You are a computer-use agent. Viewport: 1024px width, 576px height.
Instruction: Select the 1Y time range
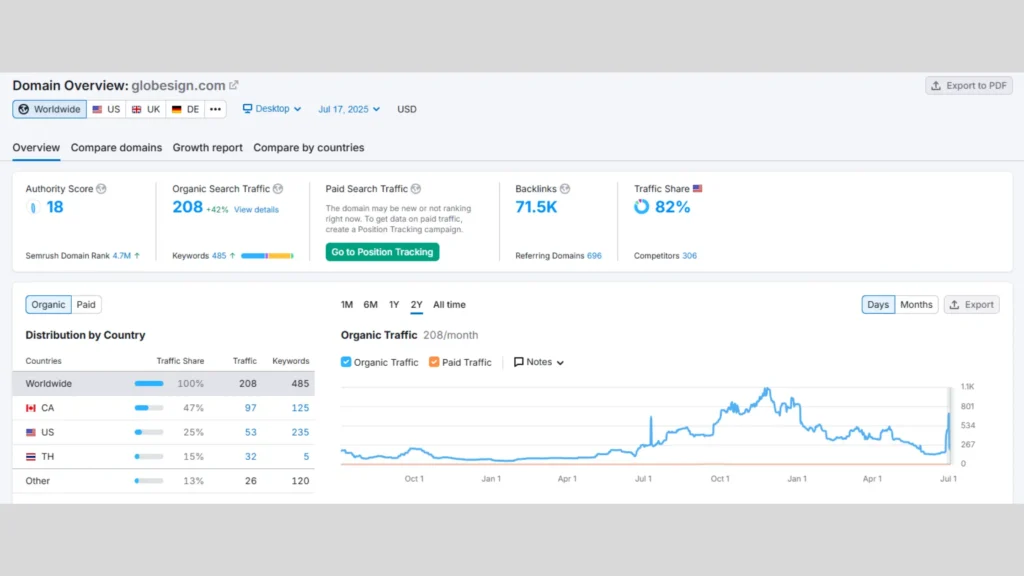tap(394, 304)
